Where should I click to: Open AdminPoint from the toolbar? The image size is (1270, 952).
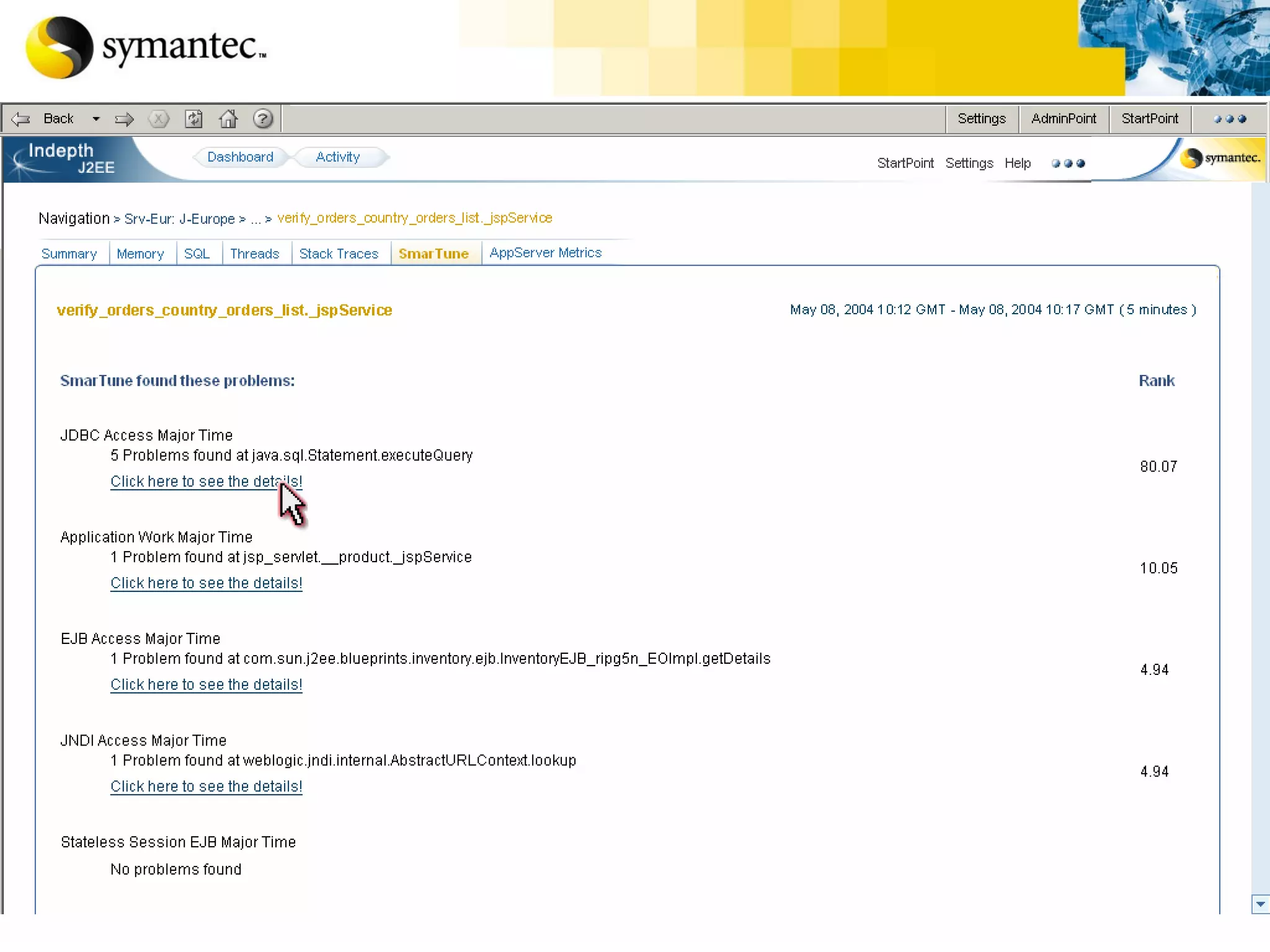(x=1063, y=119)
